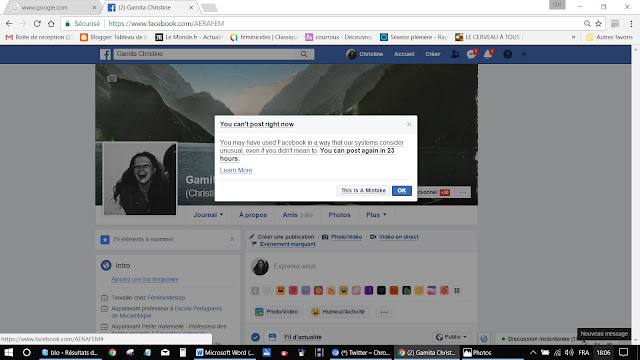Click the Photo/Vidéo button below composer
This screenshot has width=640, height=360.
click(x=277, y=312)
